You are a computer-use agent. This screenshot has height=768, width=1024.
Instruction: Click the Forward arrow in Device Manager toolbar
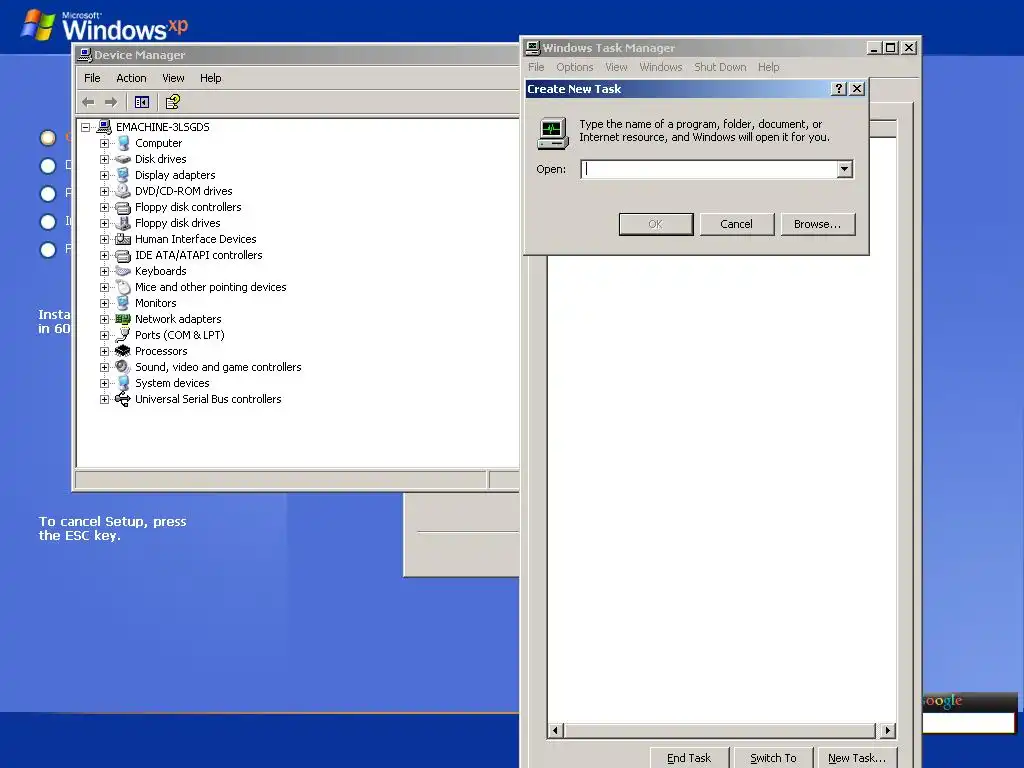tap(111, 102)
